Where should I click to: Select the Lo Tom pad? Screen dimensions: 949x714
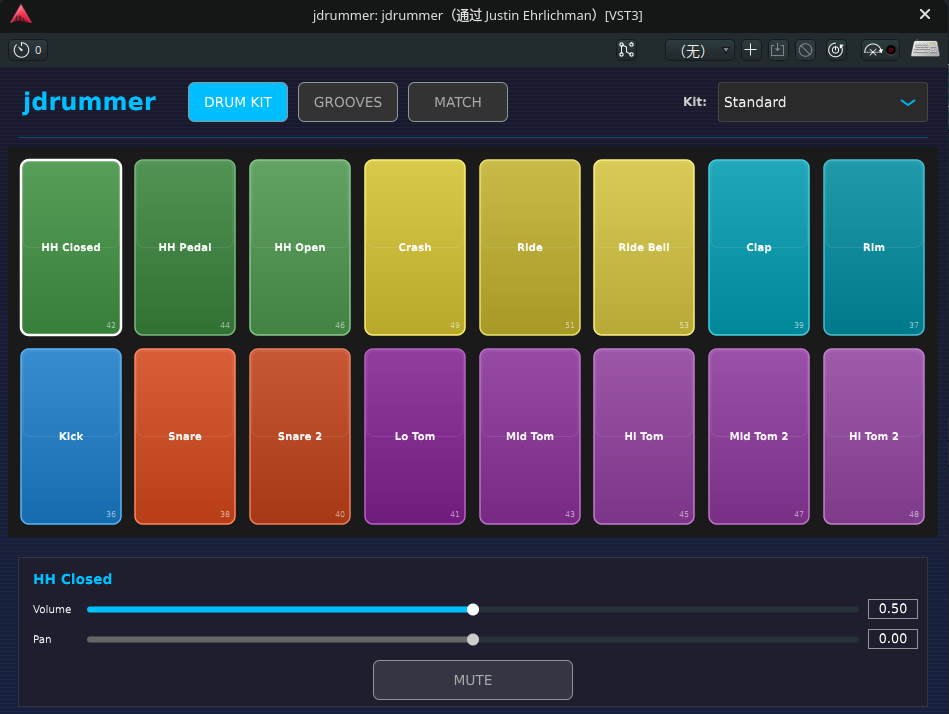(x=415, y=436)
